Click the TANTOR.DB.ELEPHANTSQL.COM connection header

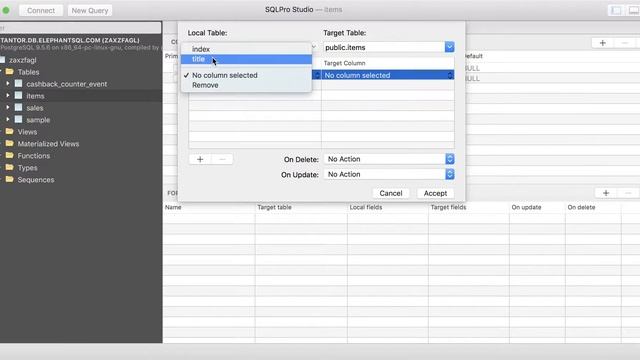[x=70, y=40]
